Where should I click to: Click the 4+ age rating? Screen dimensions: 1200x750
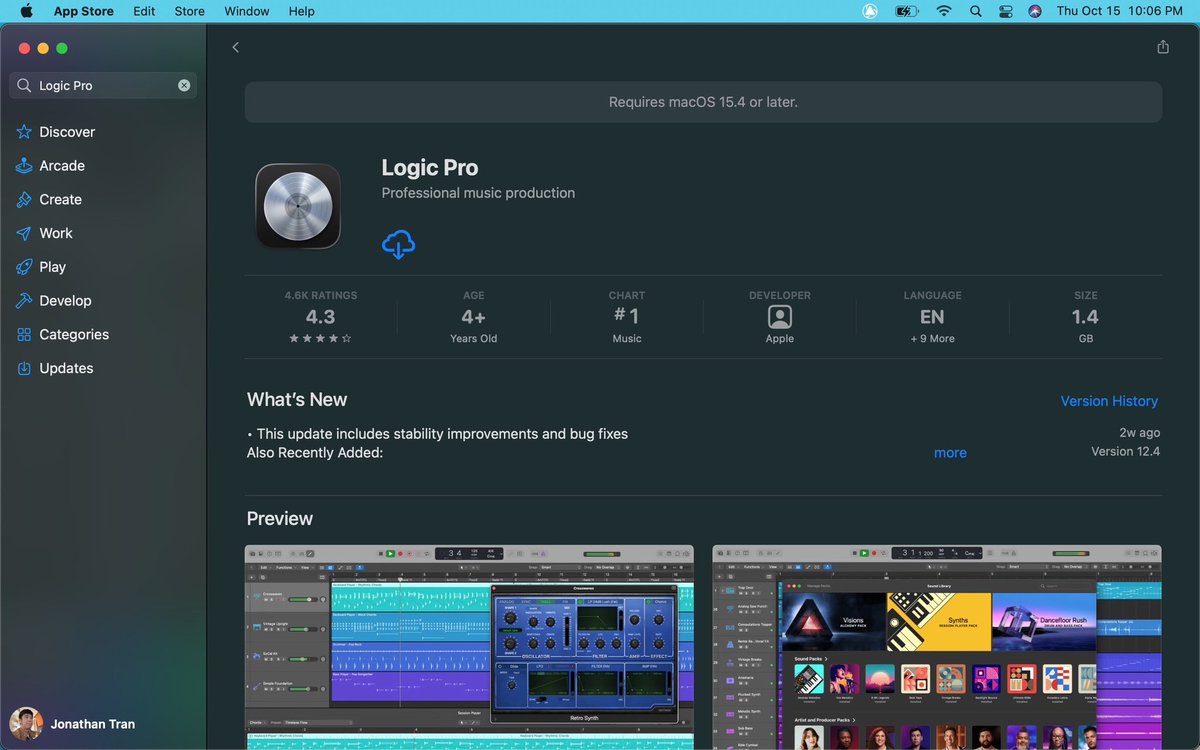coord(474,317)
